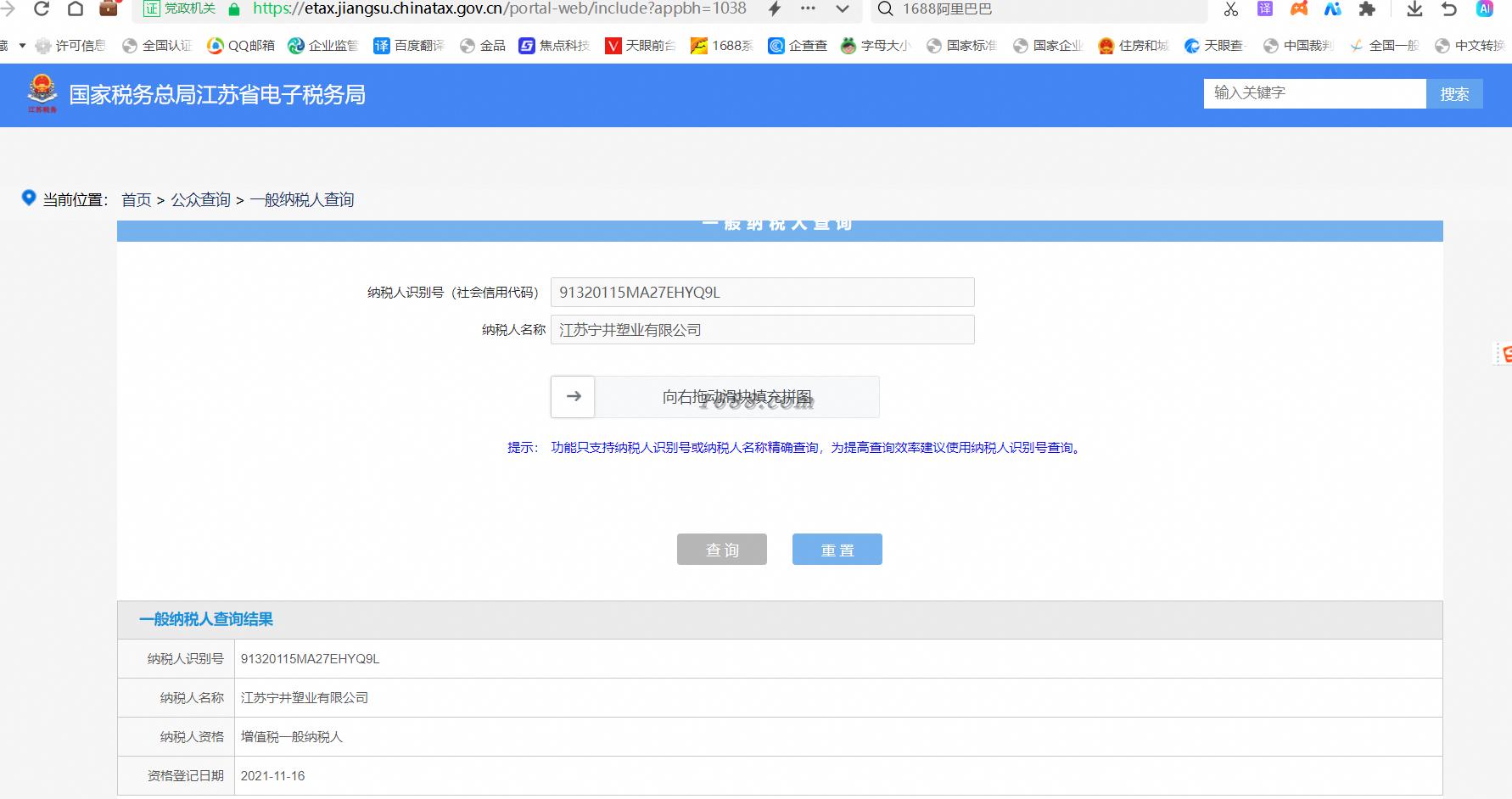Select the 增值税一般纳税人 result value
Screen dimensions: 1512x799
(292, 737)
